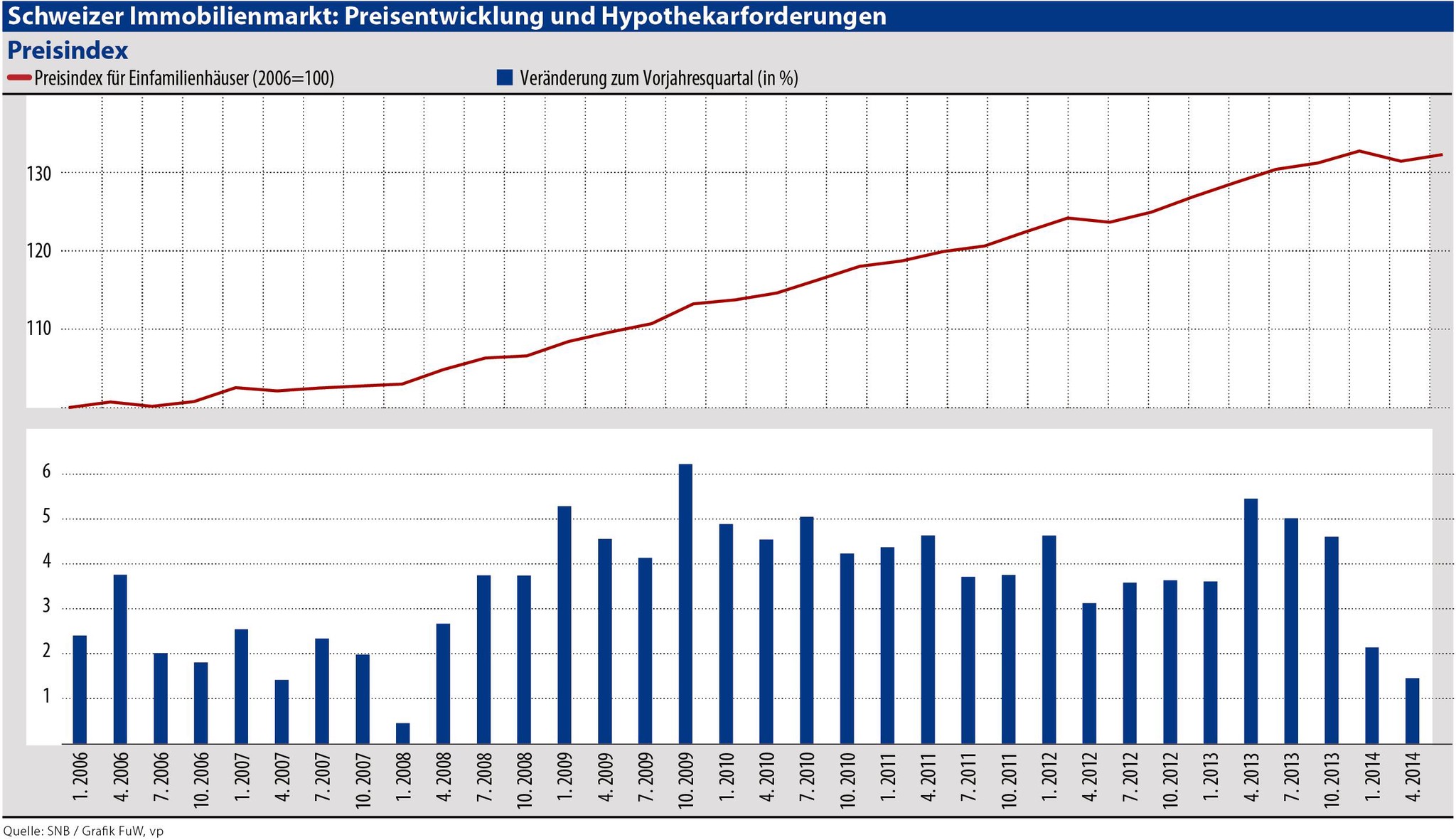Image resolution: width=1456 pixels, height=840 pixels.
Task: Click the 120 y-axis label
Action: (40, 251)
